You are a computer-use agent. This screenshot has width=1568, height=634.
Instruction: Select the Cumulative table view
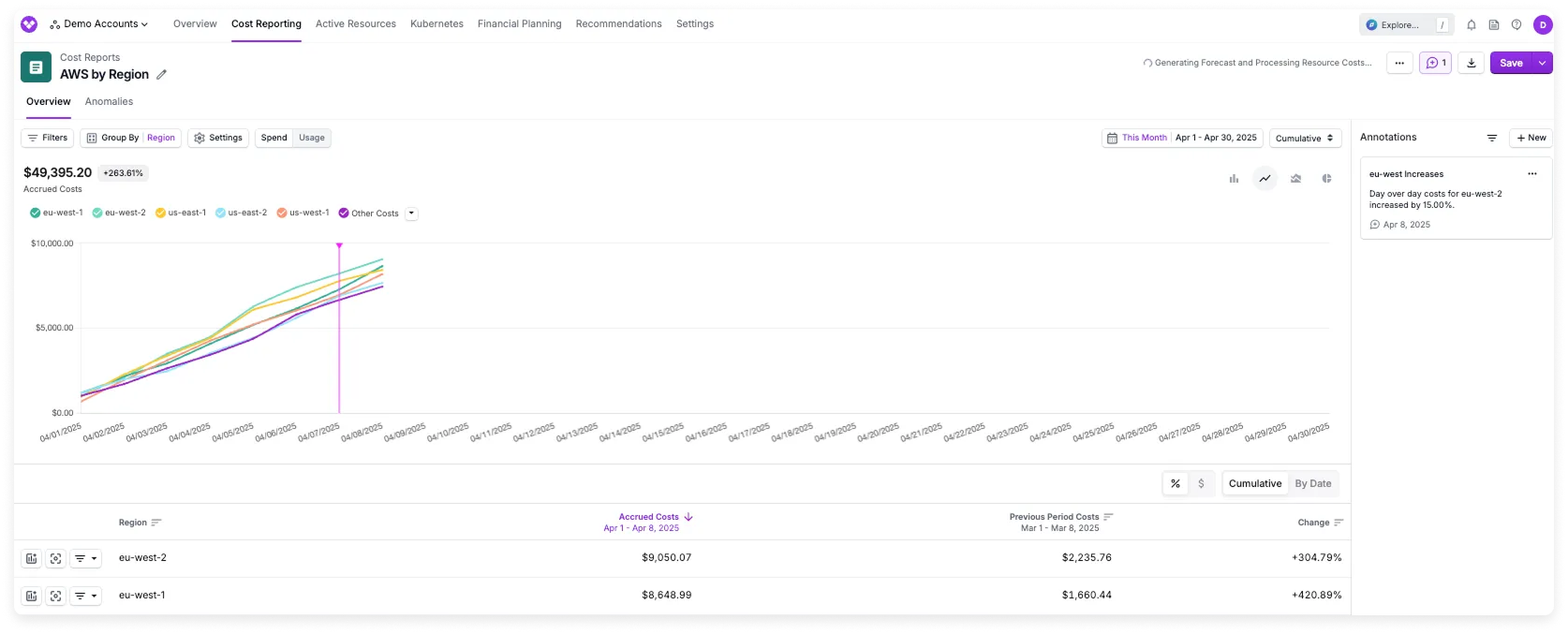pyautogui.click(x=1255, y=483)
